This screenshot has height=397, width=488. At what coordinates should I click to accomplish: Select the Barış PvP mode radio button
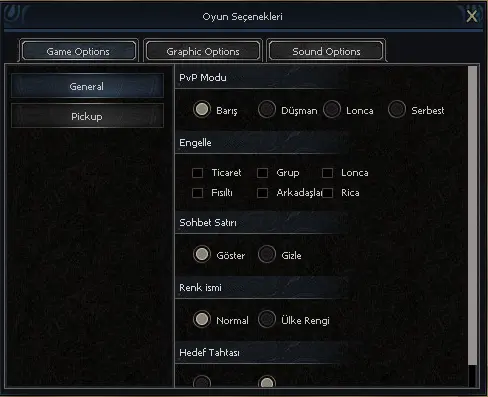coord(202,109)
